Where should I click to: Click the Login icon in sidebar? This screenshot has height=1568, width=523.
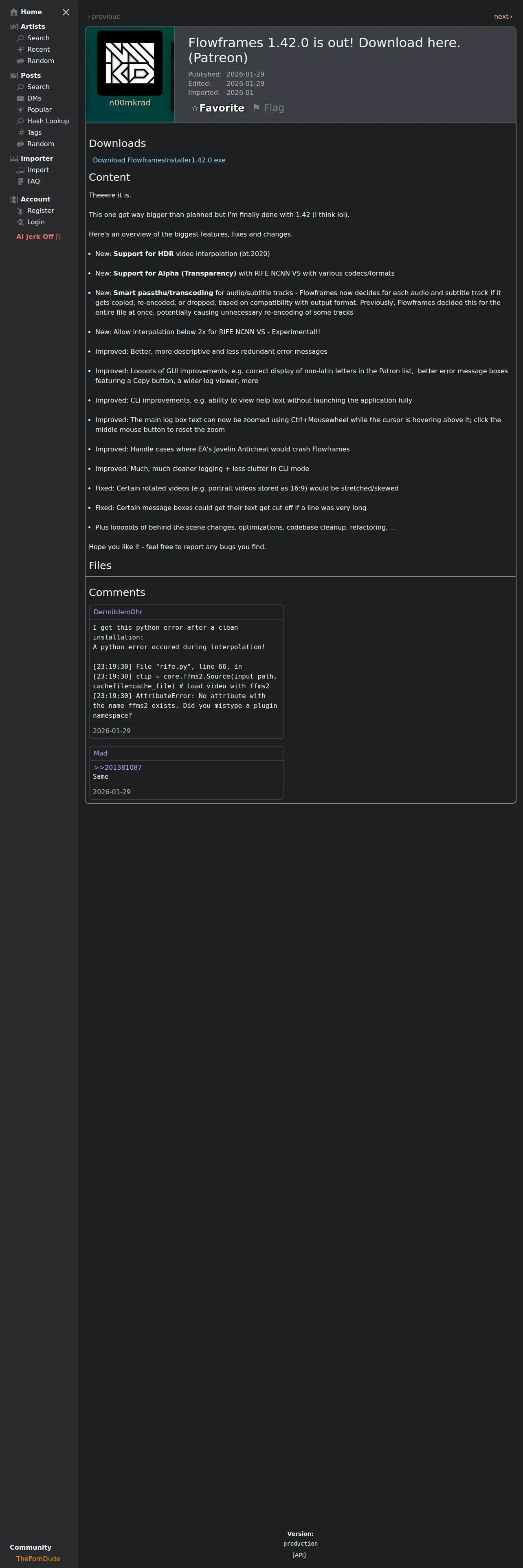coord(21,222)
